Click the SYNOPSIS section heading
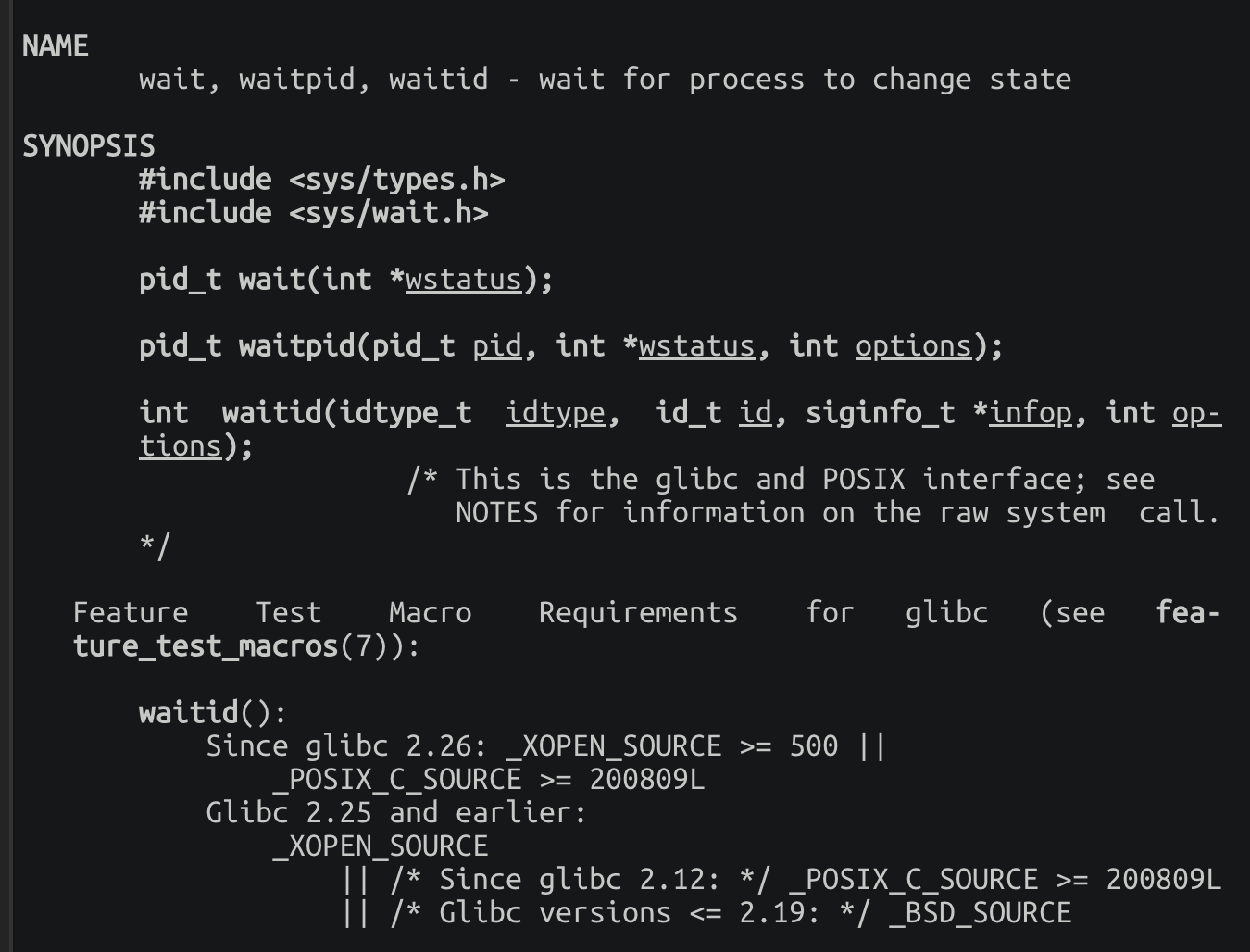This screenshot has width=1250, height=952. tap(89, 146)
